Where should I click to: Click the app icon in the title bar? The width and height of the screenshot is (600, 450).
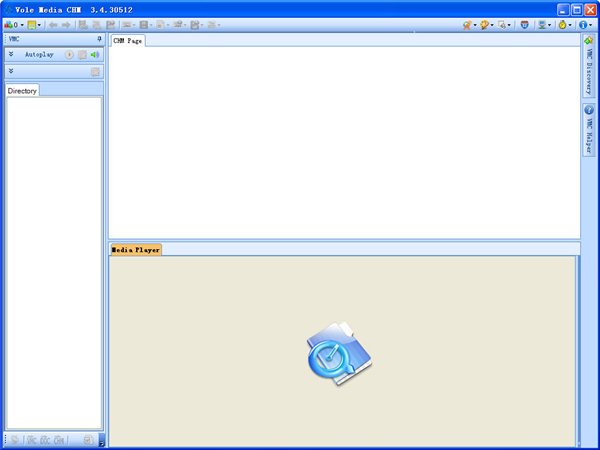coord(8,10)
